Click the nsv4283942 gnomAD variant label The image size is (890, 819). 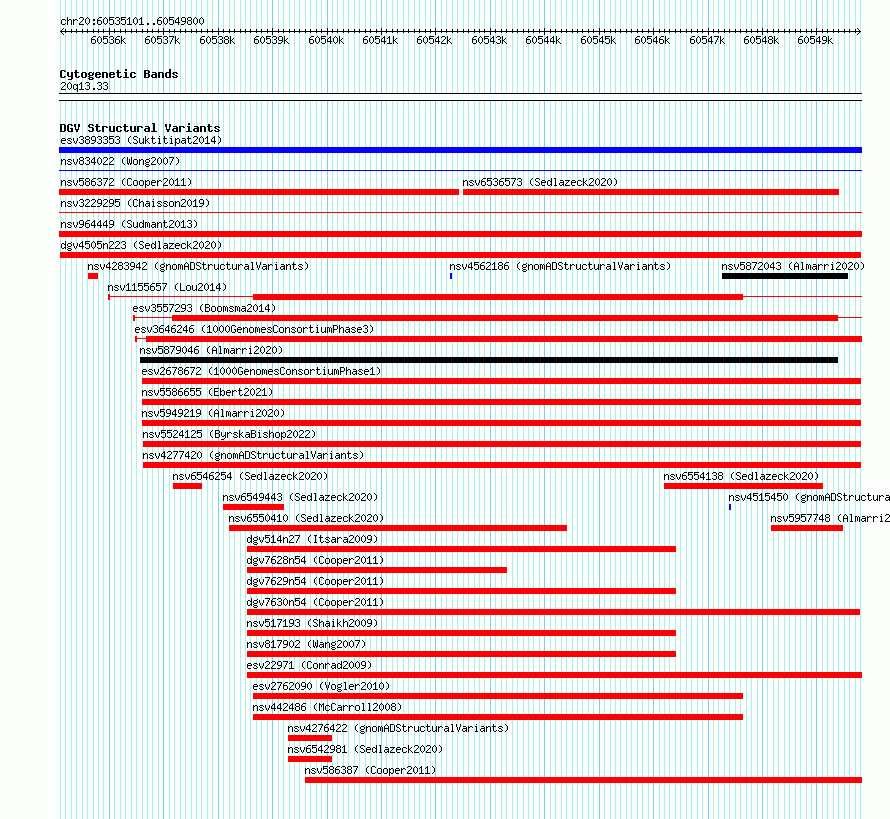(x=198, y=266)
